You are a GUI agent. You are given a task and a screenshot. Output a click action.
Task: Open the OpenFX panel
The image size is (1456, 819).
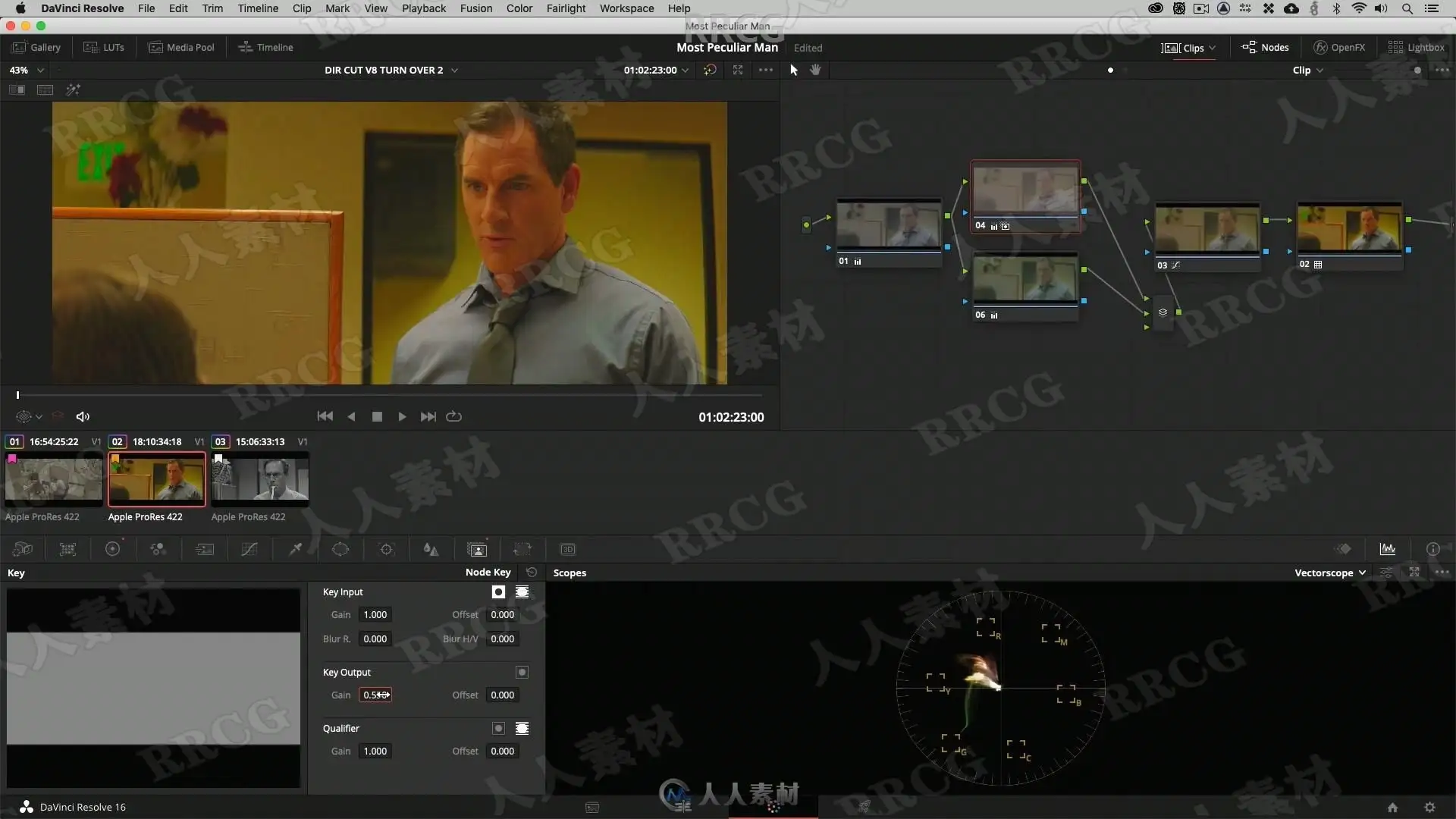1339,47
